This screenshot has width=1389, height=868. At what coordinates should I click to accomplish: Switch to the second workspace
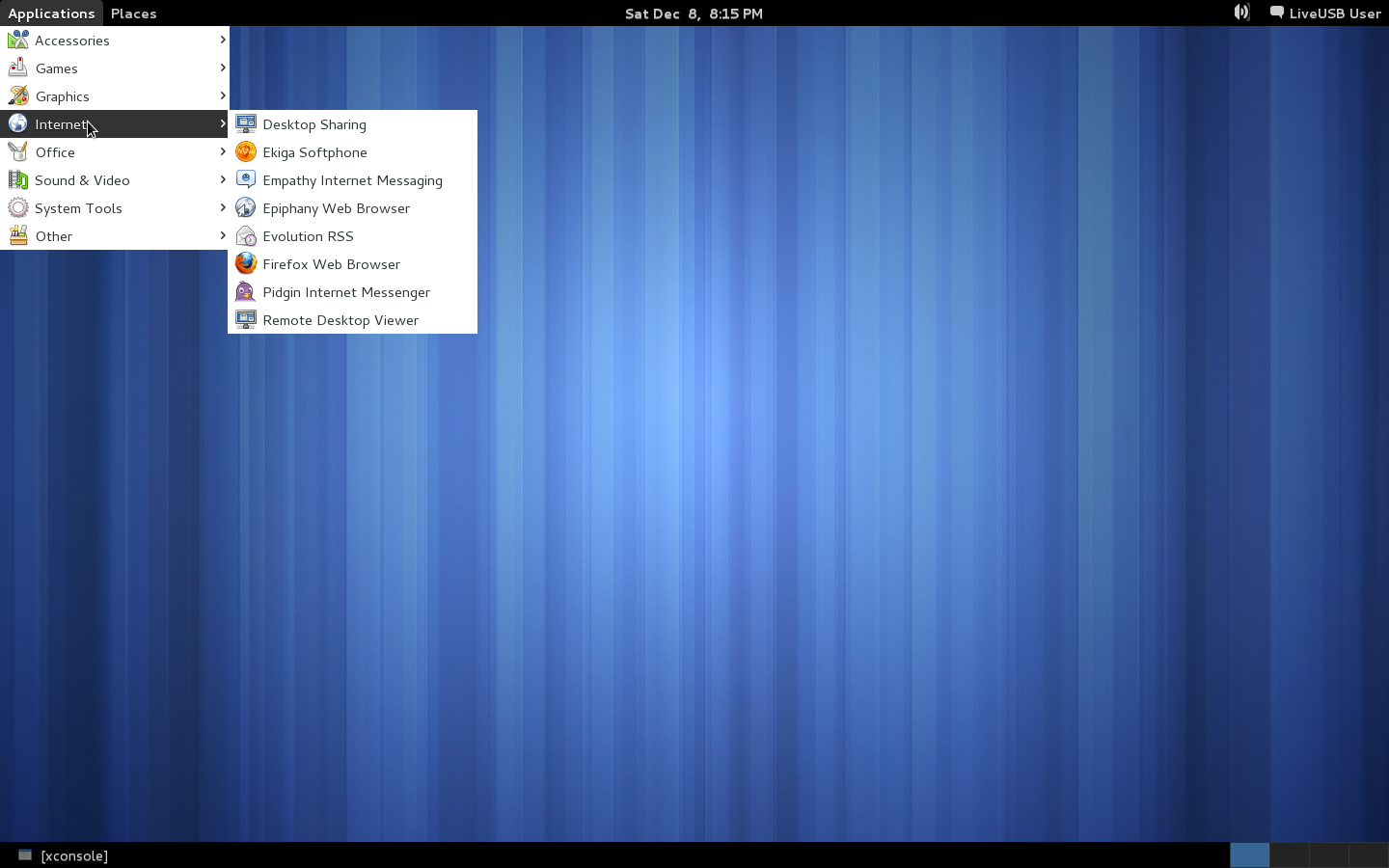click(x=1289, y=855)
